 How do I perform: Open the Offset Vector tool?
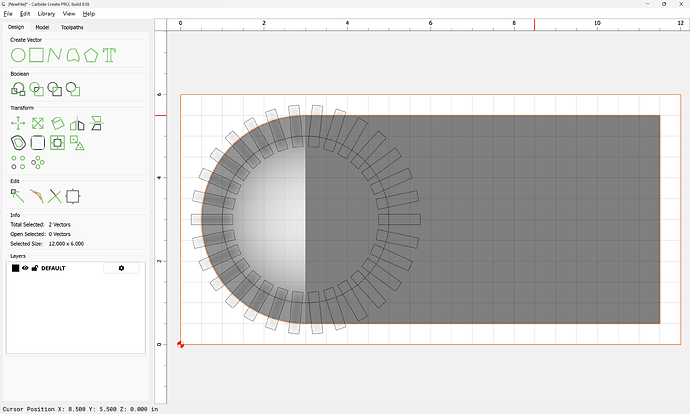(x=18, y=143)
